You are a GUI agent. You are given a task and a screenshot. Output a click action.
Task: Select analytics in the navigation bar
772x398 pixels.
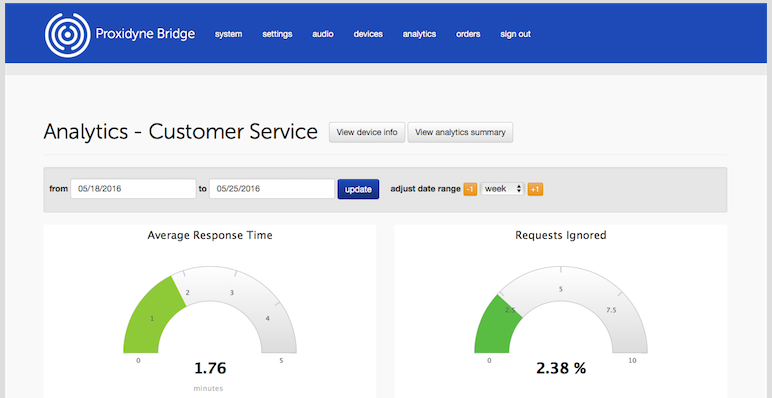click(419, 34)
